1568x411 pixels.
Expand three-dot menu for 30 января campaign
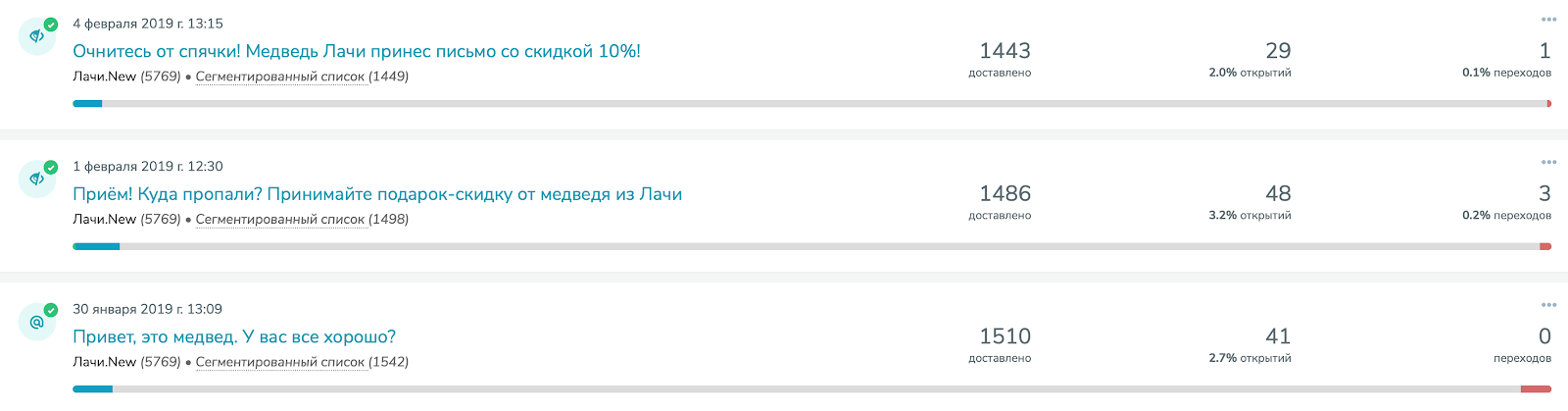[1548, 305]
